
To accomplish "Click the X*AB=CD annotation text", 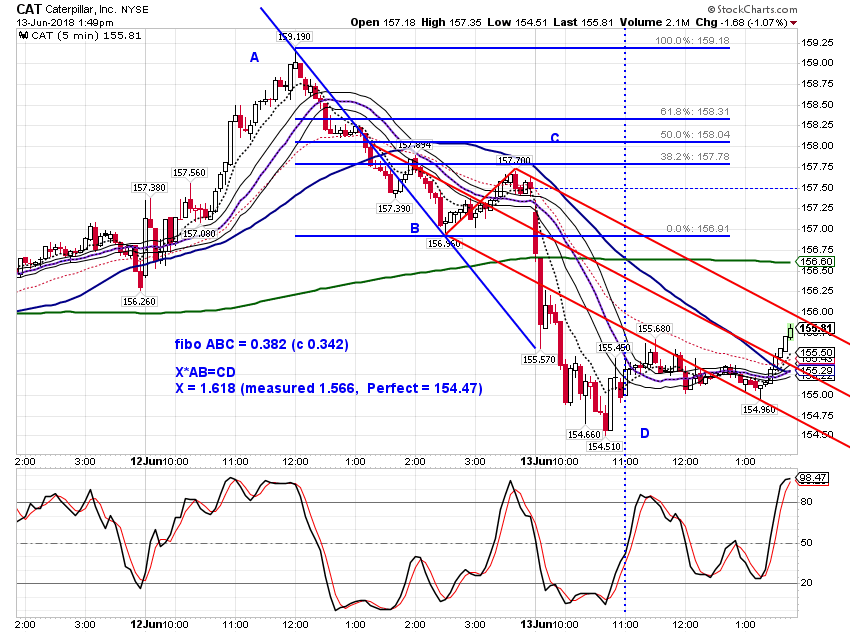I will (x=205, y=372).
